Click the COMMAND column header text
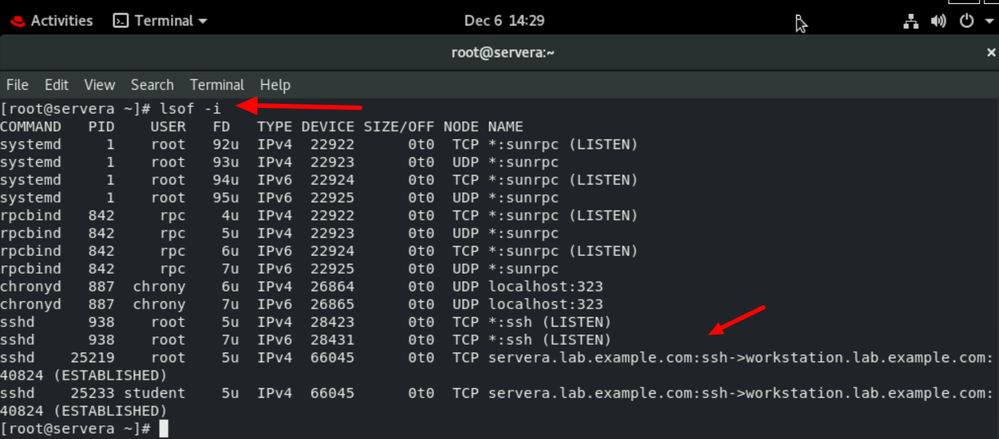 30,127
